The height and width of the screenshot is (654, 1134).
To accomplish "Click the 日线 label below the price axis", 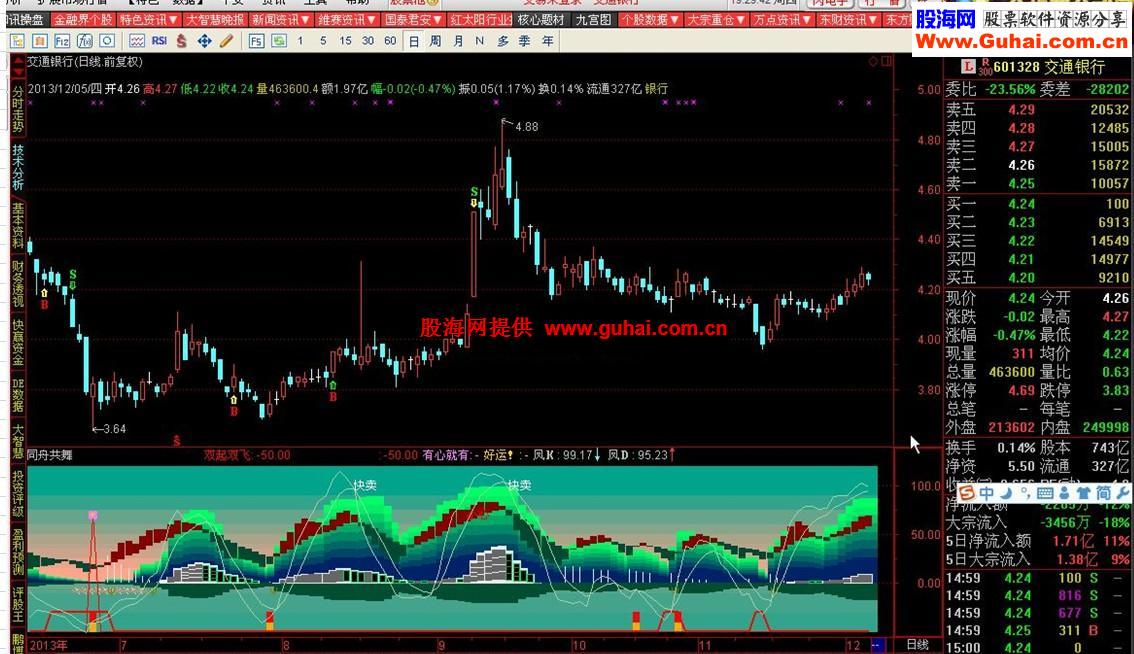I will pyautogui.click(x=918, y=645).
